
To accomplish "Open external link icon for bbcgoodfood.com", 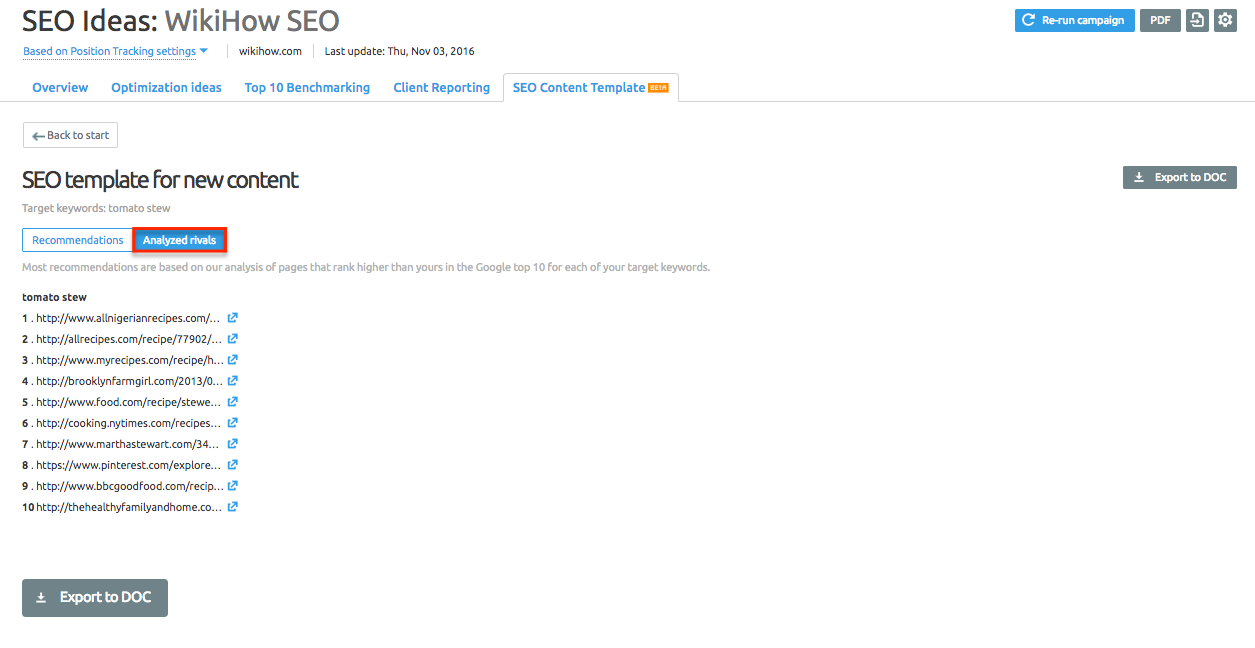I will pyautogui.click(x=232, y=486).
